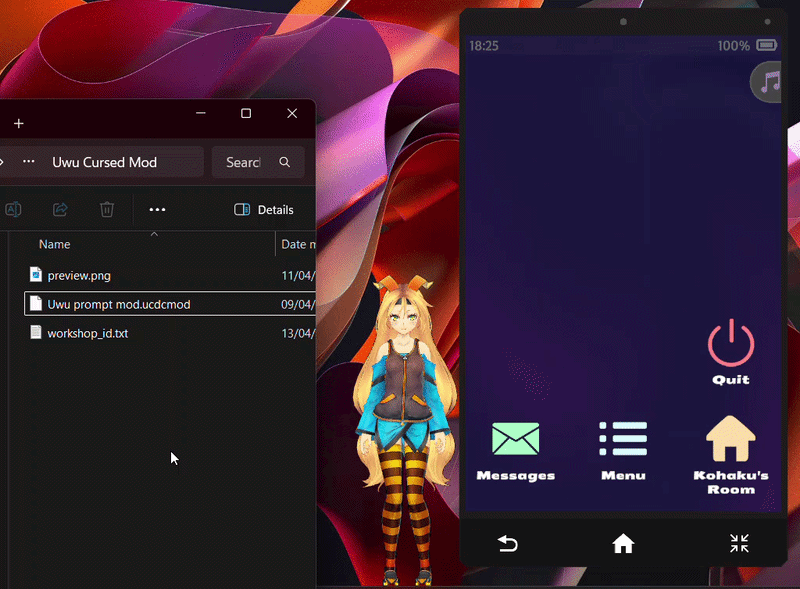Click the Delete trash icon in Explorer toolbar

tap(107, 209)
